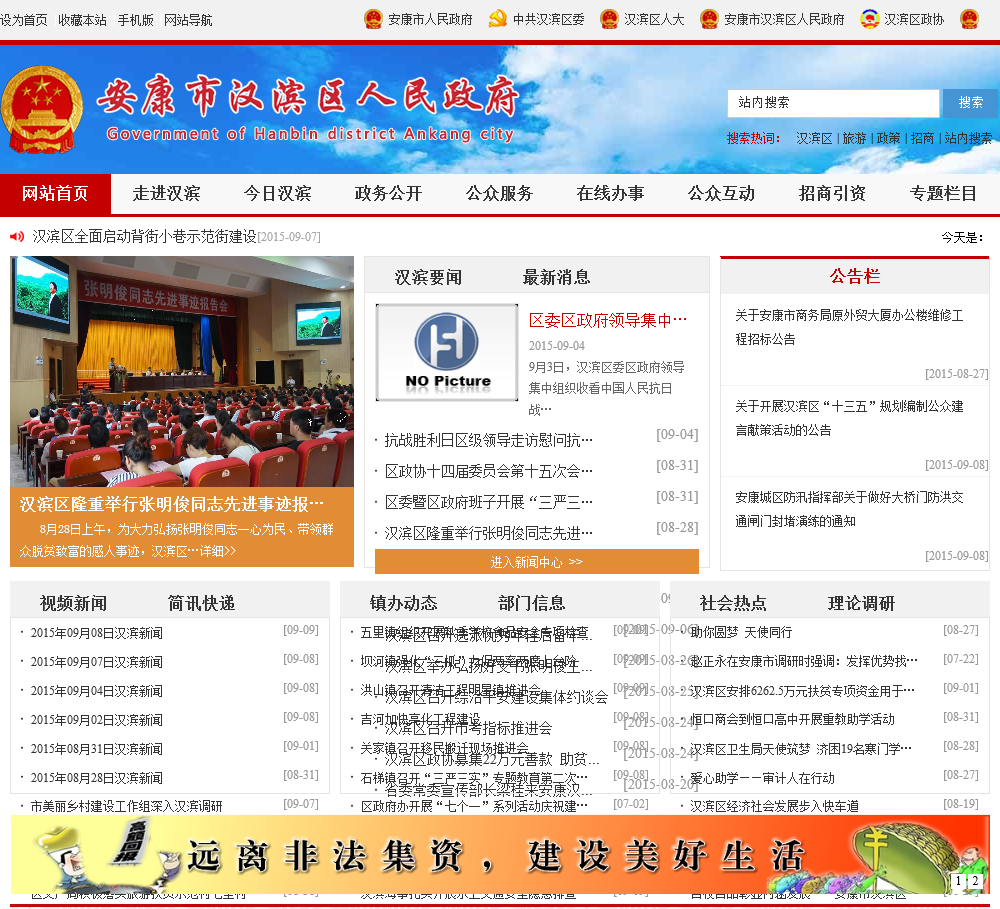Image resolution: width=1000 pixels, height=909 pixels.
Task: Click the 设为首页 link
Action: tap(24, 20)
